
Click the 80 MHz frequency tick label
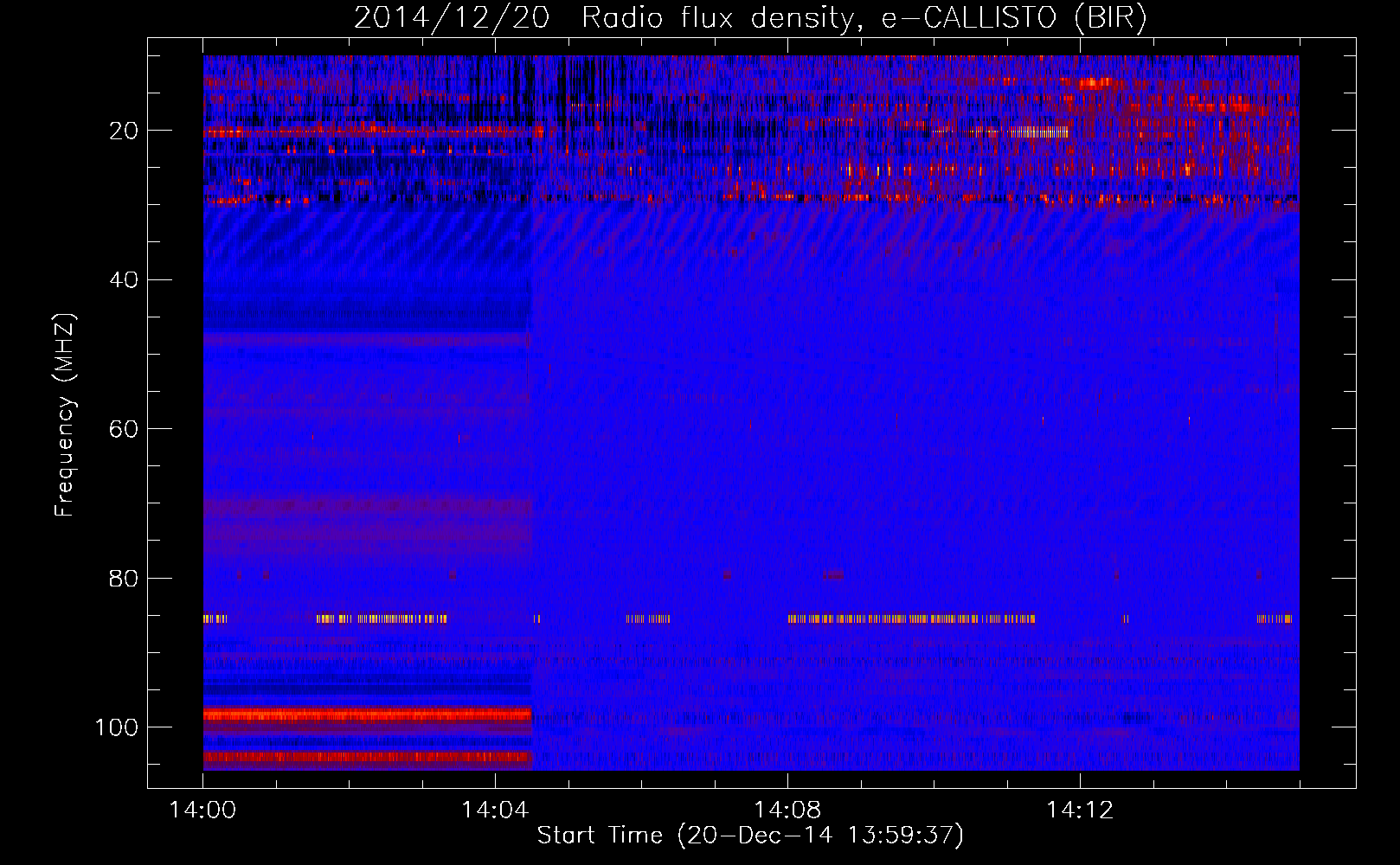pos(124,578)
